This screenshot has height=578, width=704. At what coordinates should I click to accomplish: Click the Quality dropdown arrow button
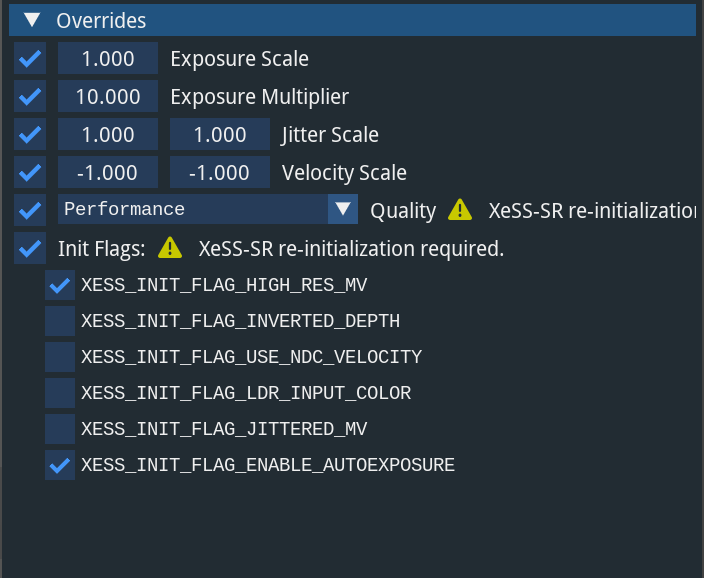(344, 209)
